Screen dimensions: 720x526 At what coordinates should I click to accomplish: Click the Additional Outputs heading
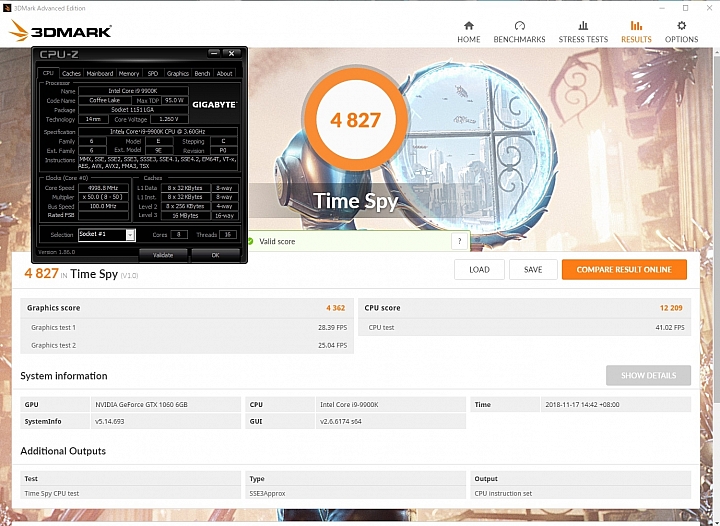[63, 451]
